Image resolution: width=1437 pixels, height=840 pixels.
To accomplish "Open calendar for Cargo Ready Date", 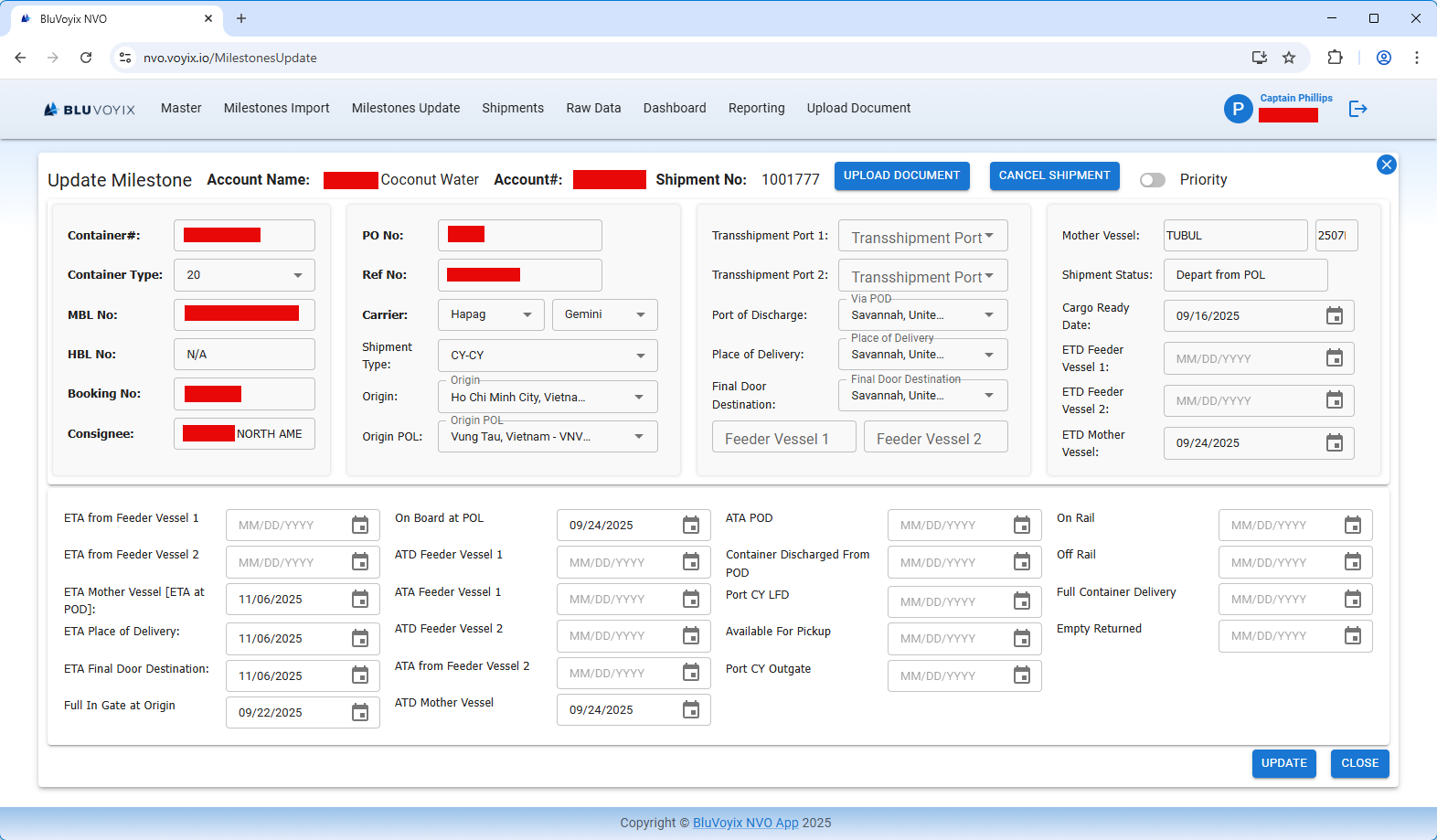I will pyautogui.click(x=1334, y=316).
